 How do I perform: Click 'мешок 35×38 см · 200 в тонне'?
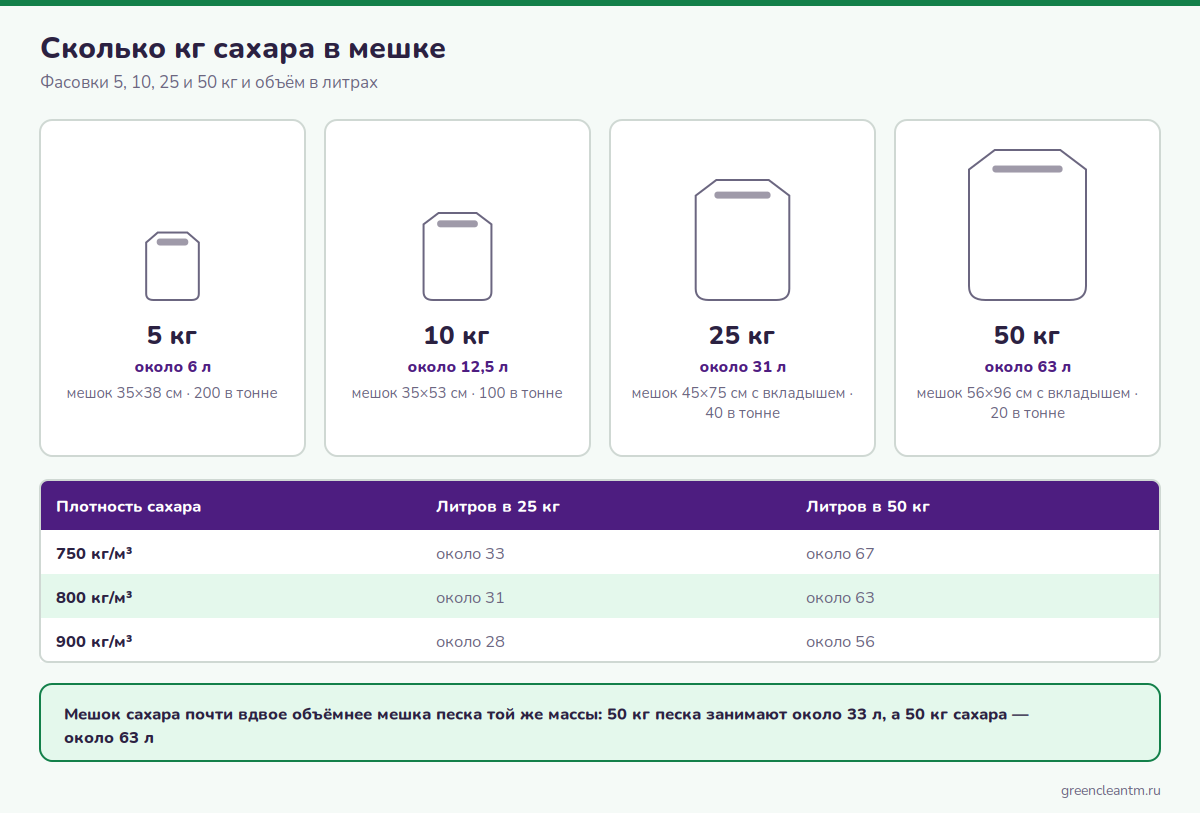click(172, 393)
